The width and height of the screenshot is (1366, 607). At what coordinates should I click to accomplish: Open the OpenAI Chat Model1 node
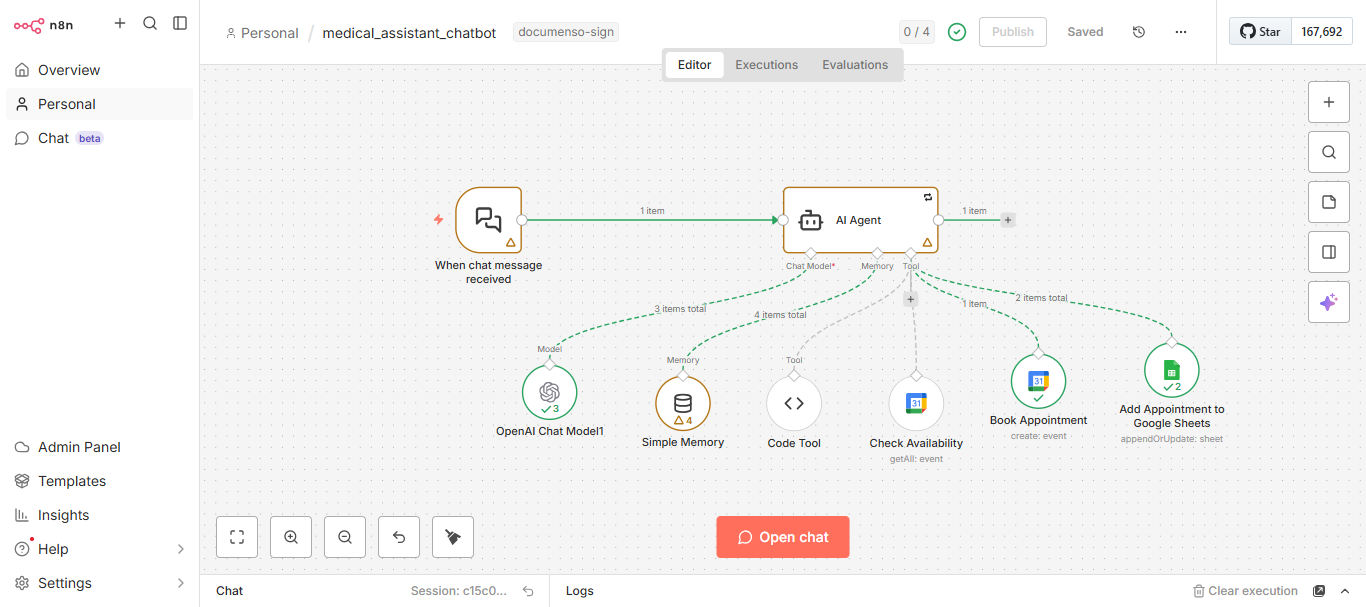[549, 392]
